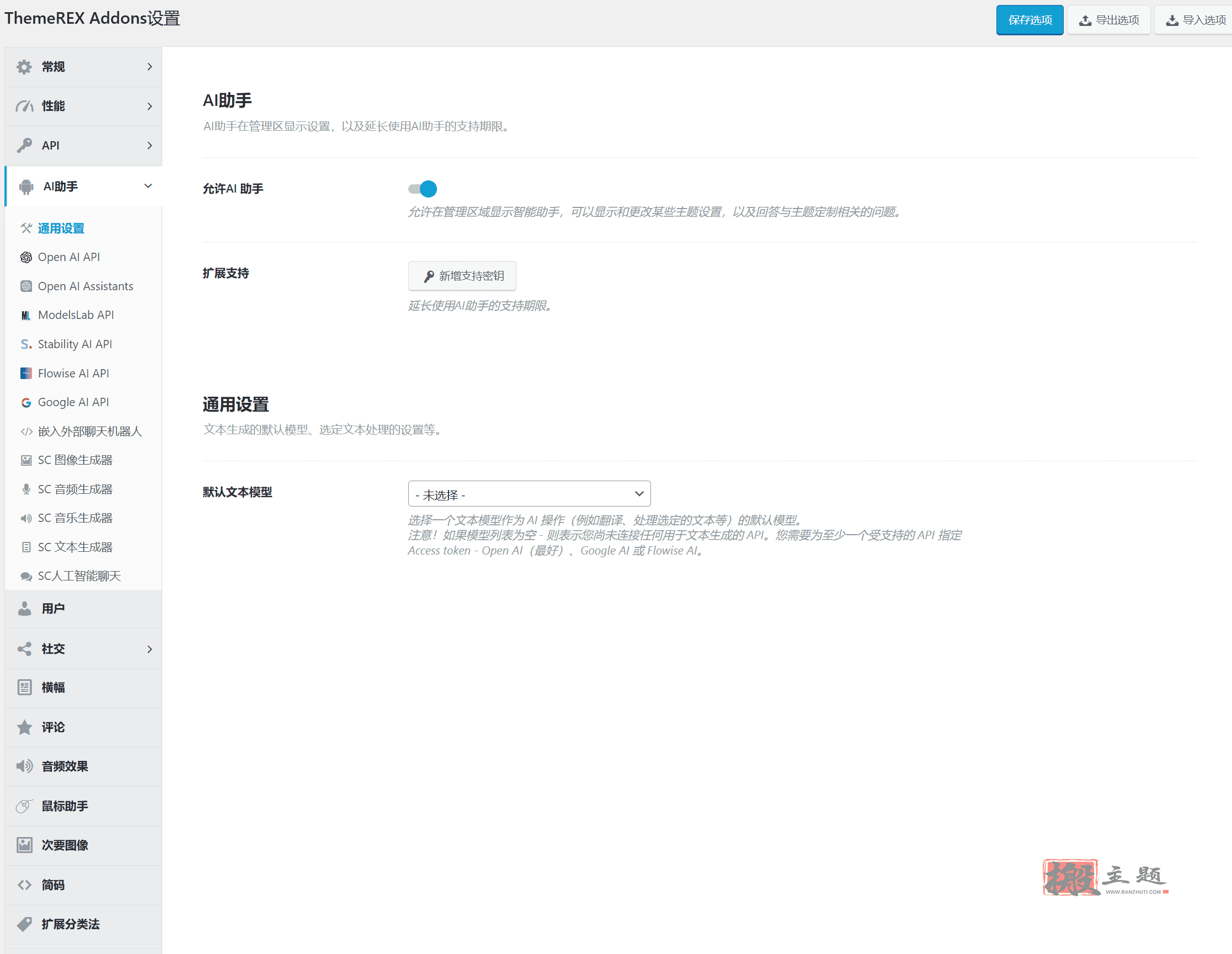Click the chat bubbles icon beside SC人工智能聊天

point(26,577)
